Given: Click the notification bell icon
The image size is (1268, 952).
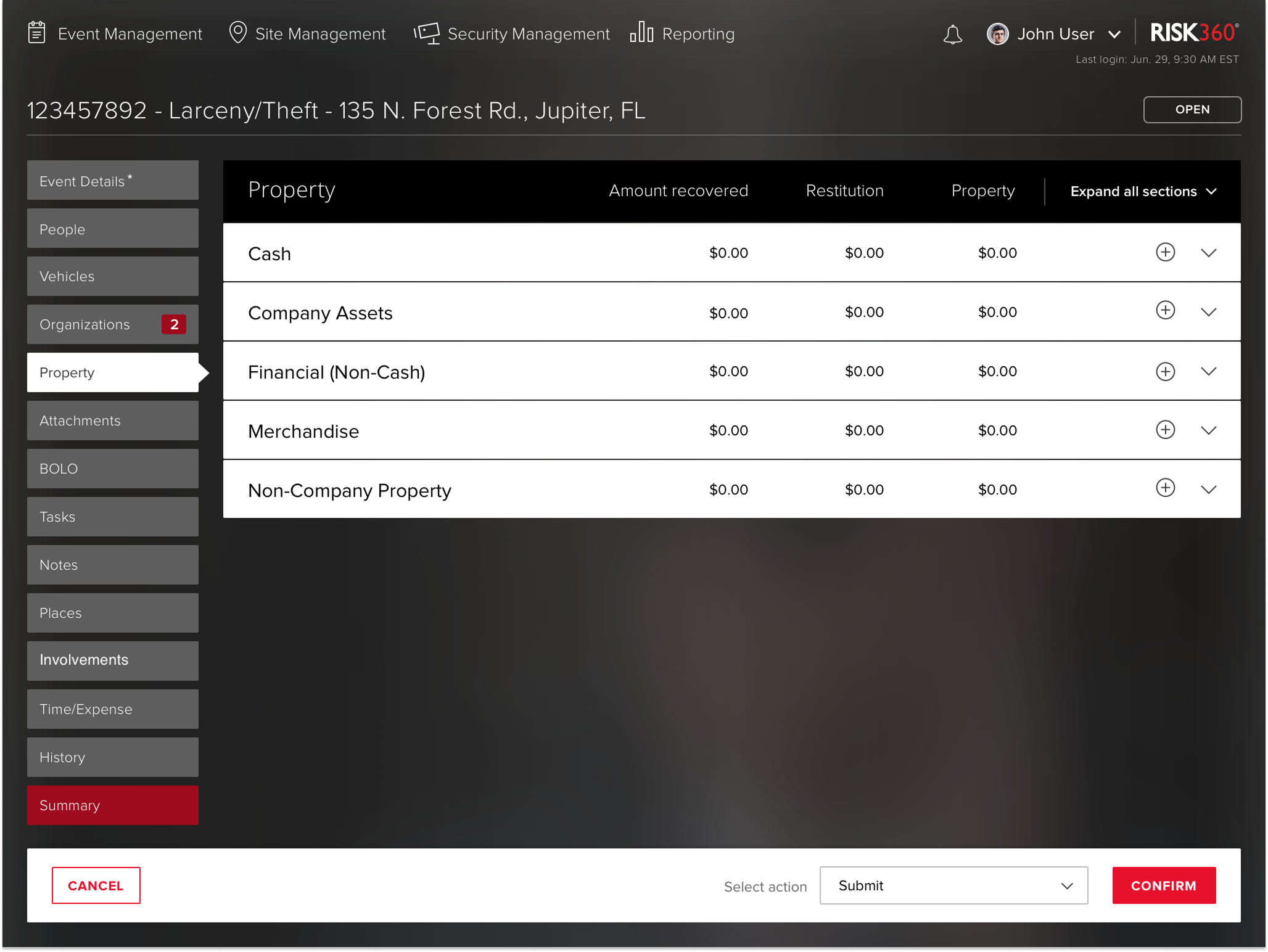Looking at the screenshot, I should tap(952, 35).
